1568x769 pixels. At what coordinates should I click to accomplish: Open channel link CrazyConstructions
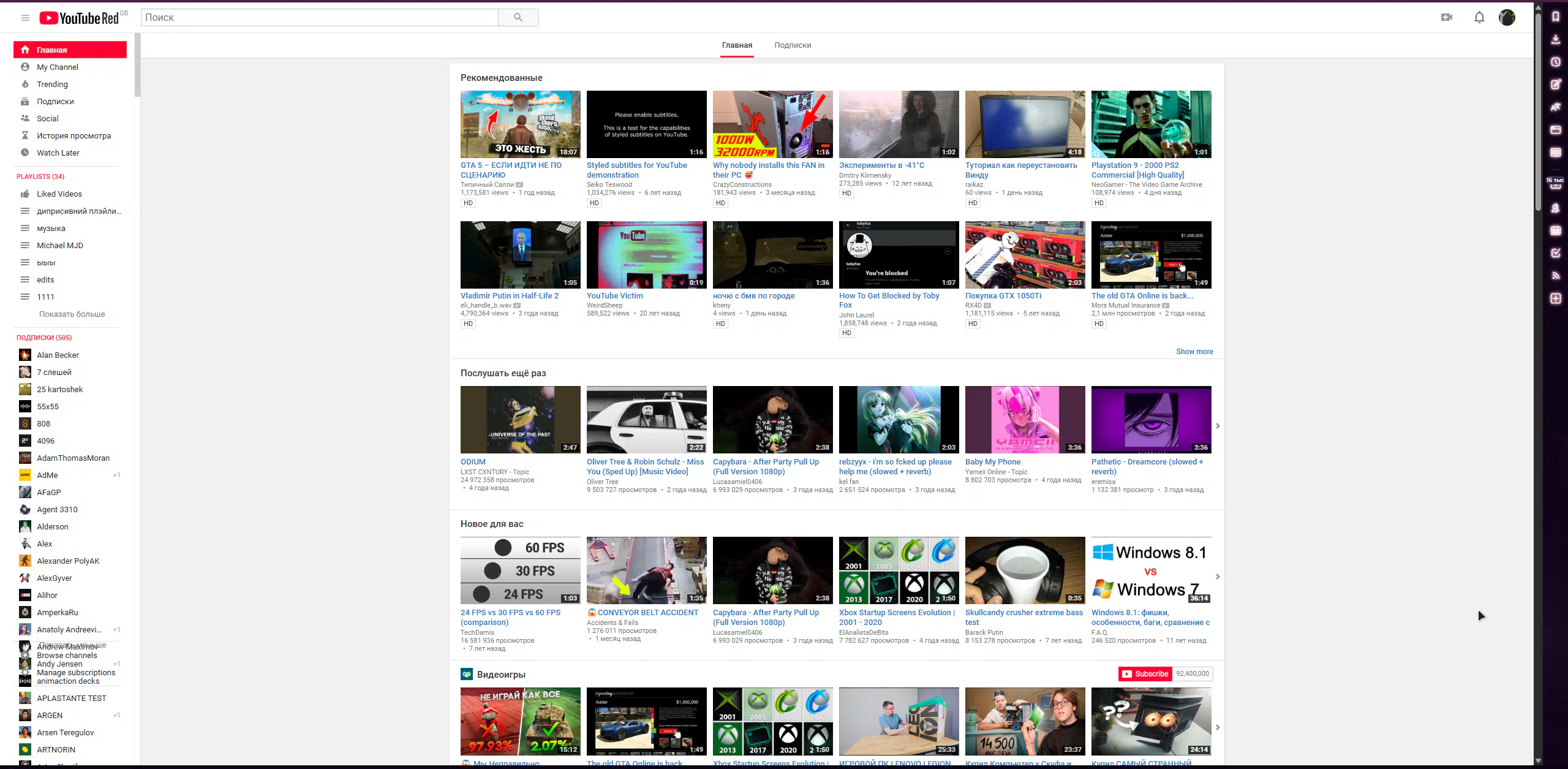[742, 184]
